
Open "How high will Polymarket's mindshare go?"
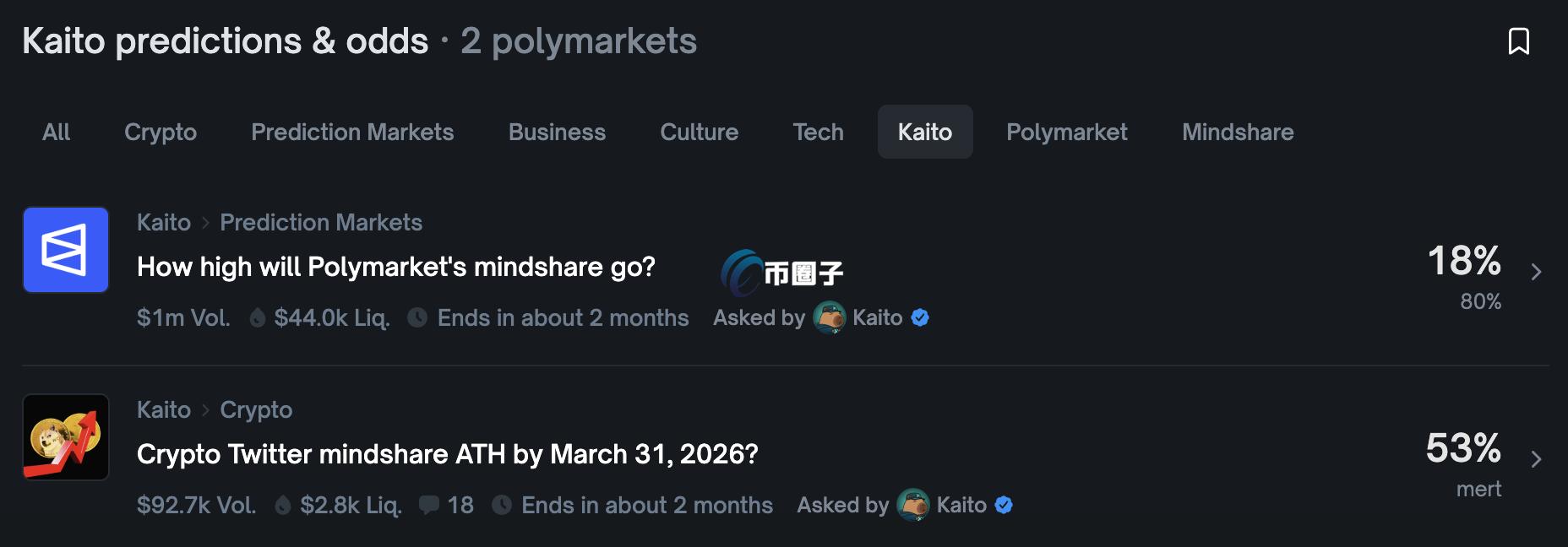tap(396, 267)
